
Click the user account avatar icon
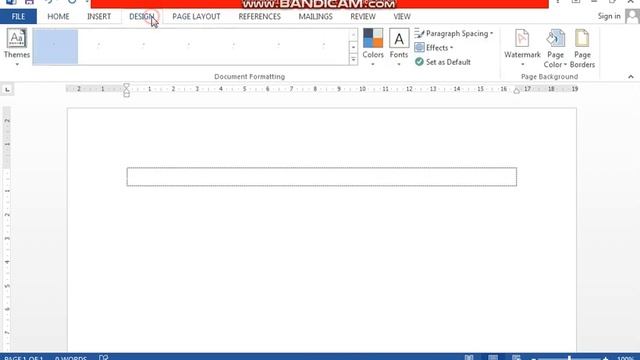632,16
